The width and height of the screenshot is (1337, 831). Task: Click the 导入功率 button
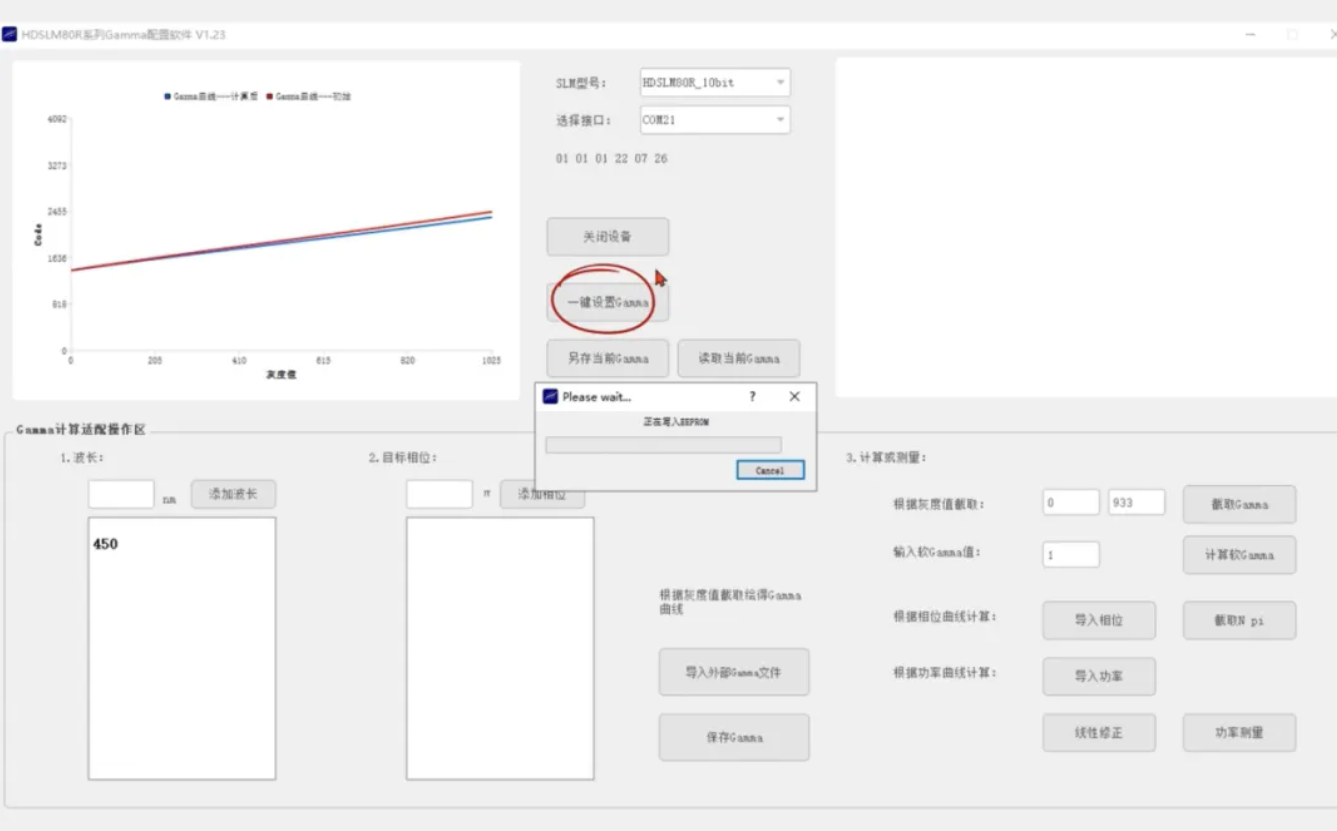click(x=1099, y=676)
